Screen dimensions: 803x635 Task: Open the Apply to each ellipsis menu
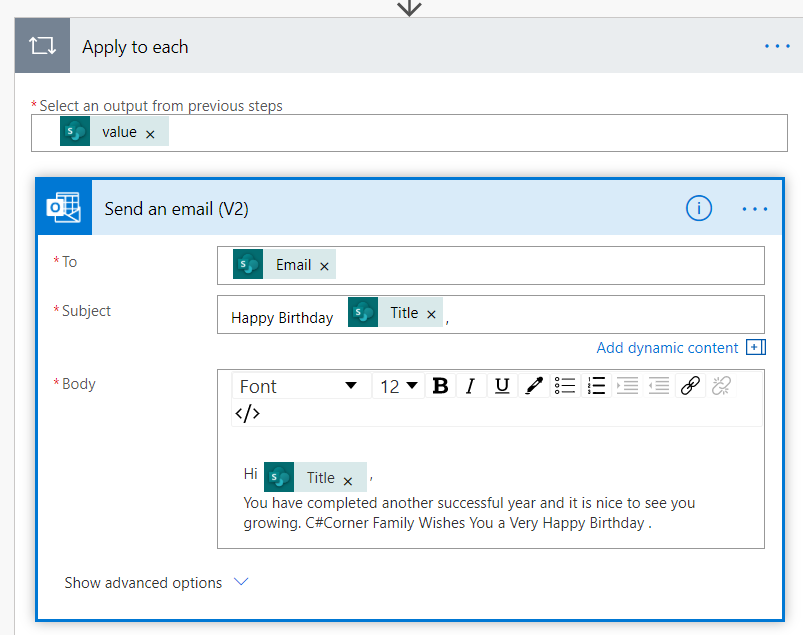click(777, 44)
